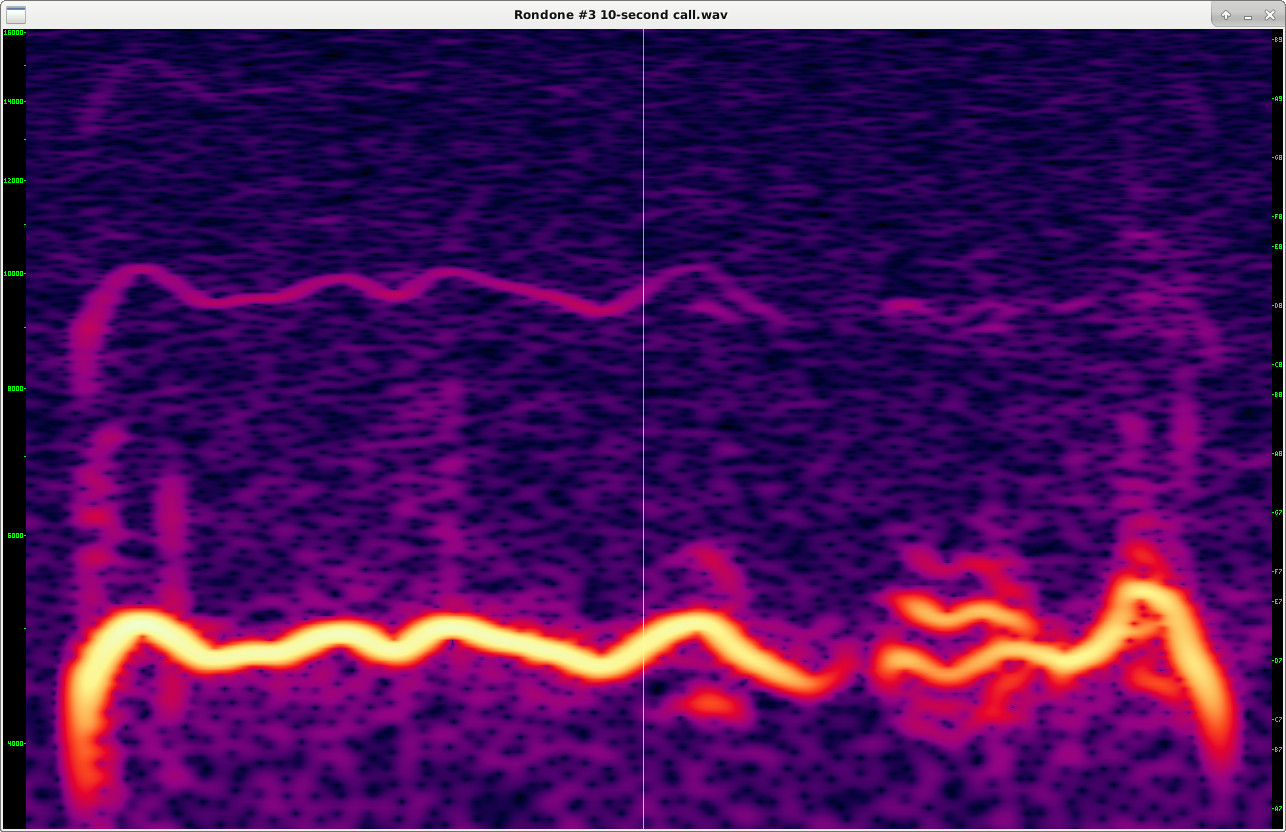Click the E7 note label on right axis
The width and height of the screenshot is (1286, 832).
pyautogui.click(x=1276, y=601)
